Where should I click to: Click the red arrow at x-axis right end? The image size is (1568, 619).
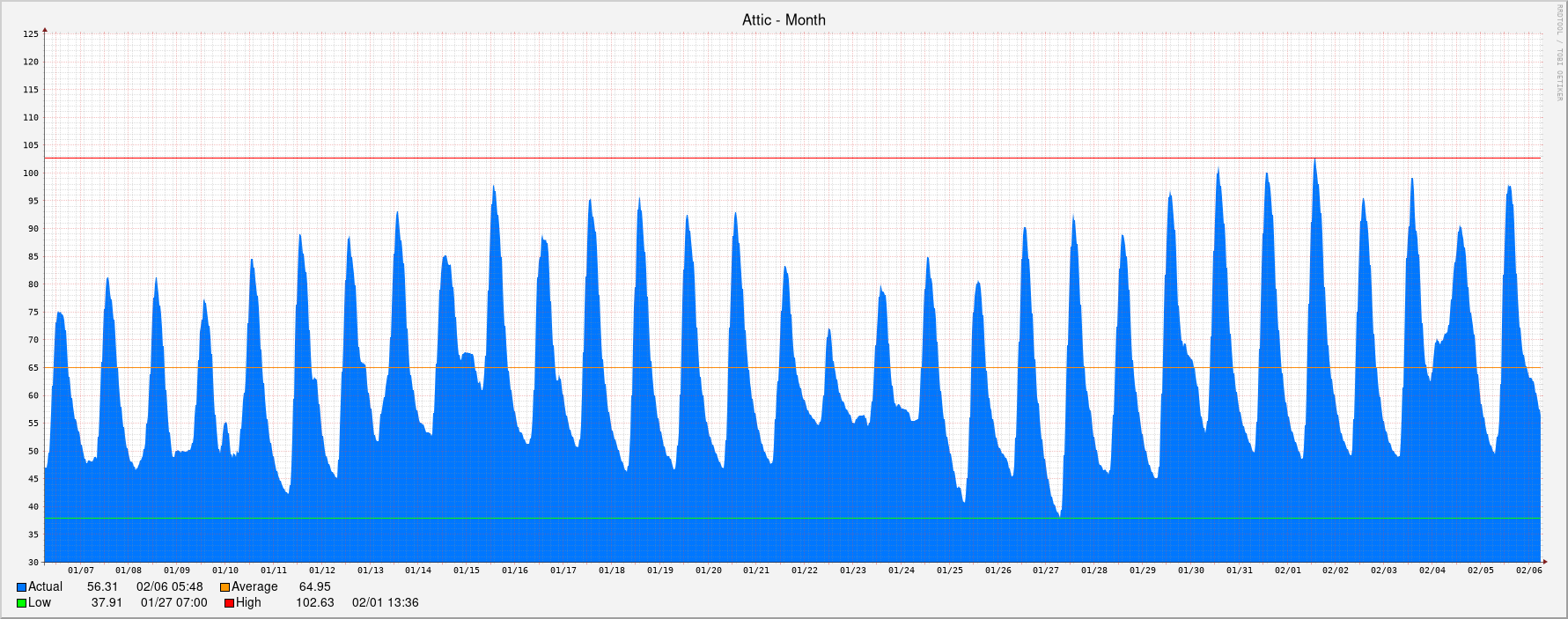1544,562
